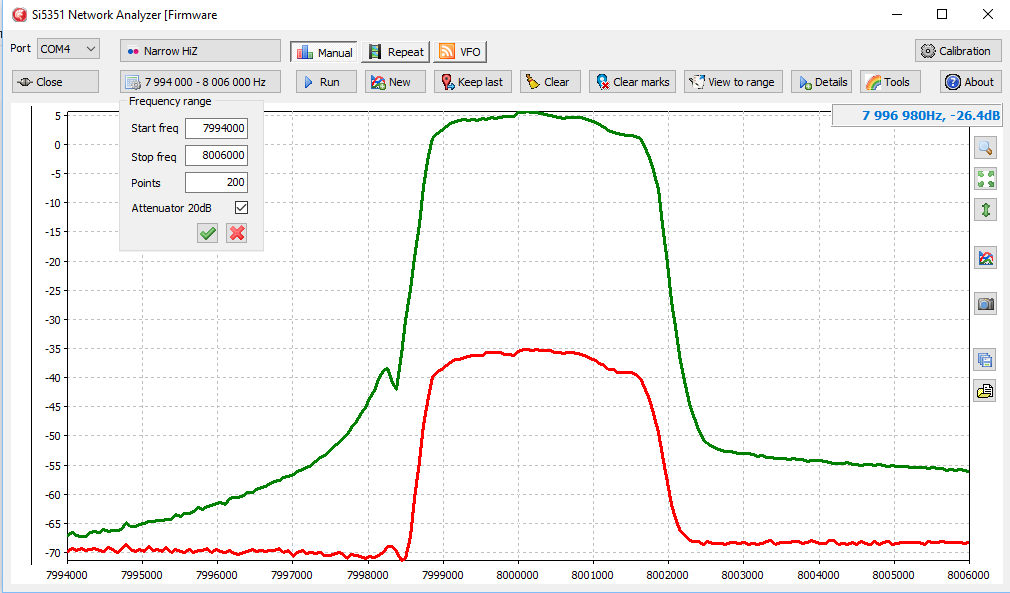Click the fit-to-view arrows icon

click(x=986, y=178)
